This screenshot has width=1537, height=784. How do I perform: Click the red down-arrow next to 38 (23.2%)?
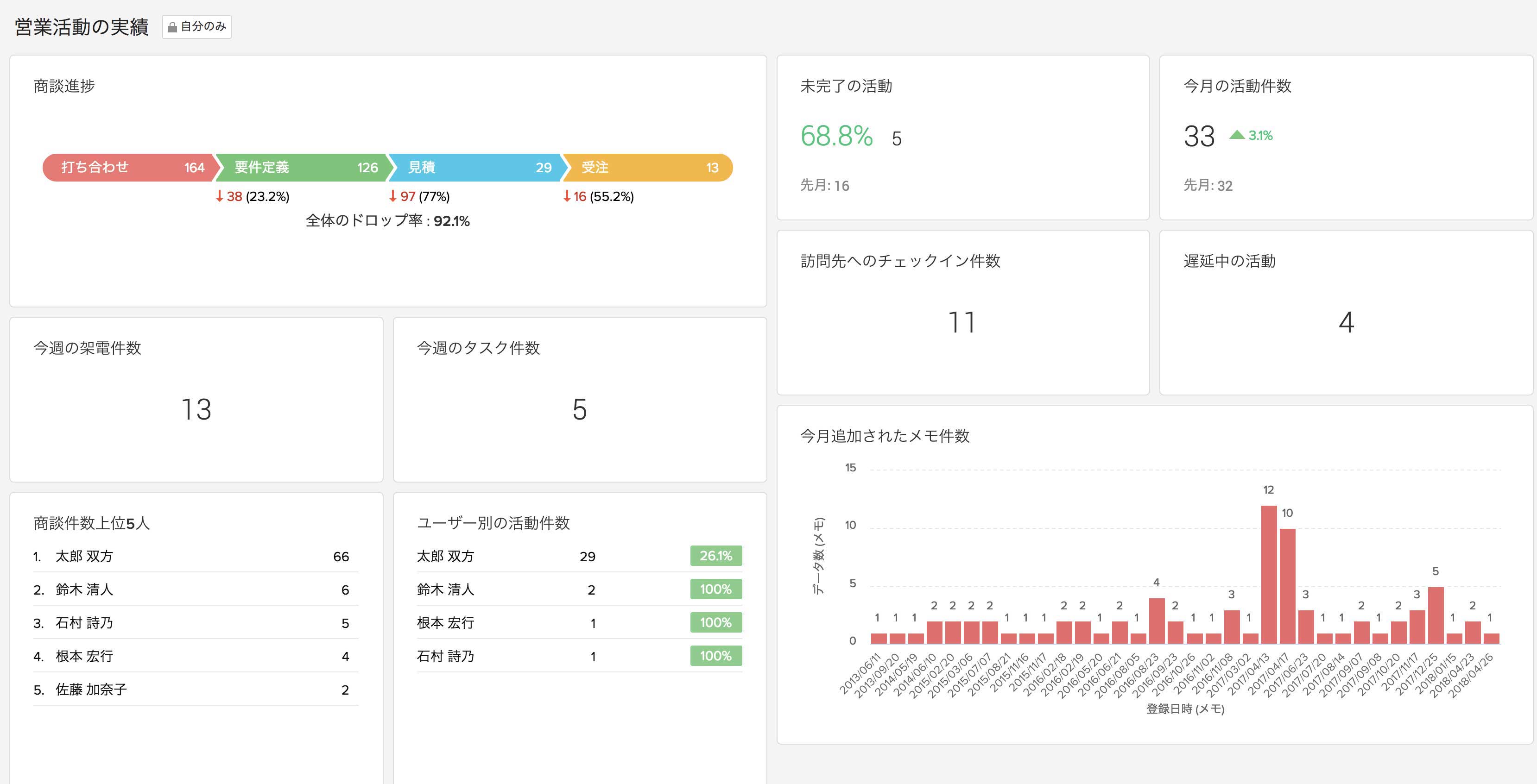pyautogui.click(x=220, y=196)
